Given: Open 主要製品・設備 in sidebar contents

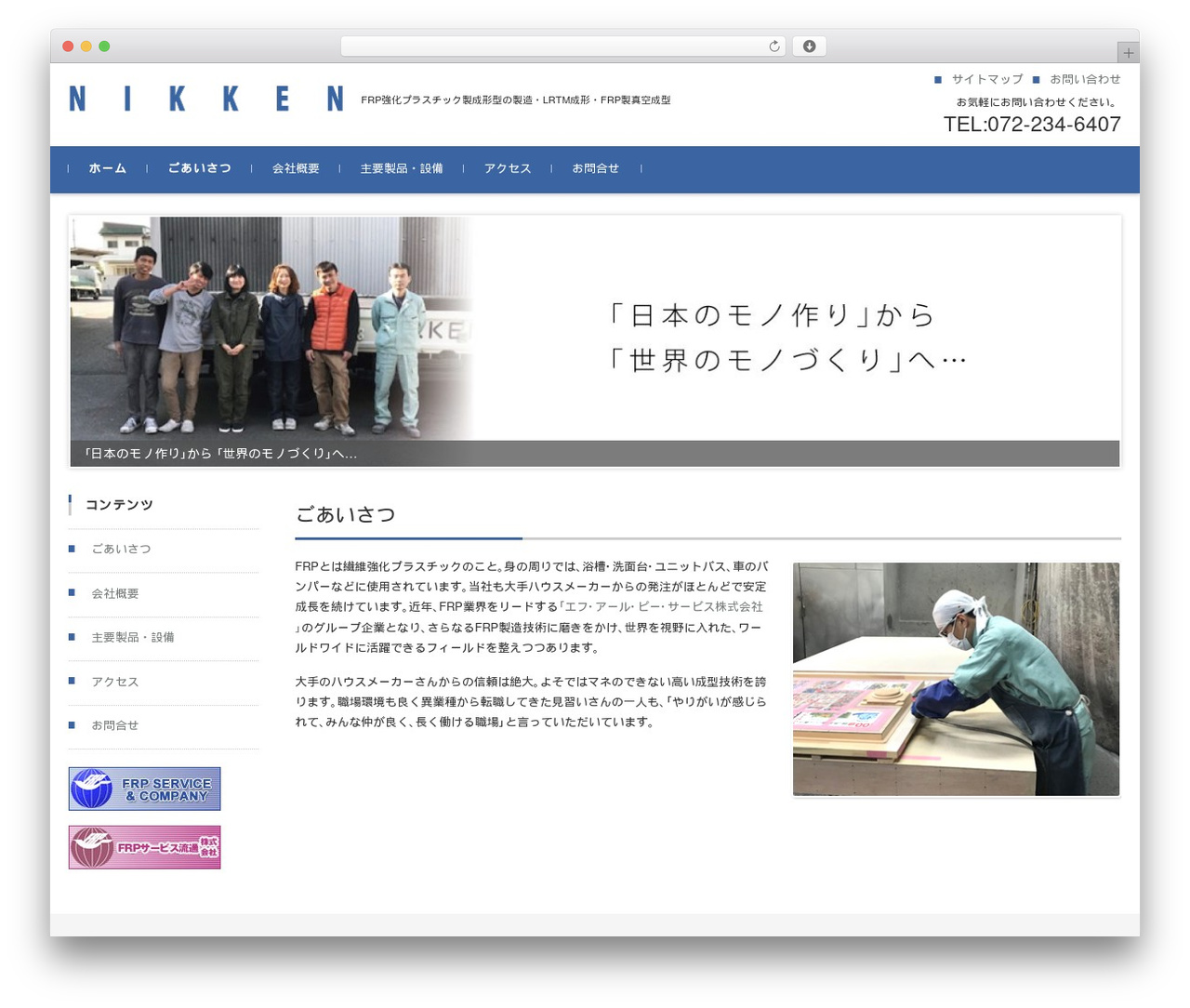Looking at the screenshot, I should (x=133, y=637).
